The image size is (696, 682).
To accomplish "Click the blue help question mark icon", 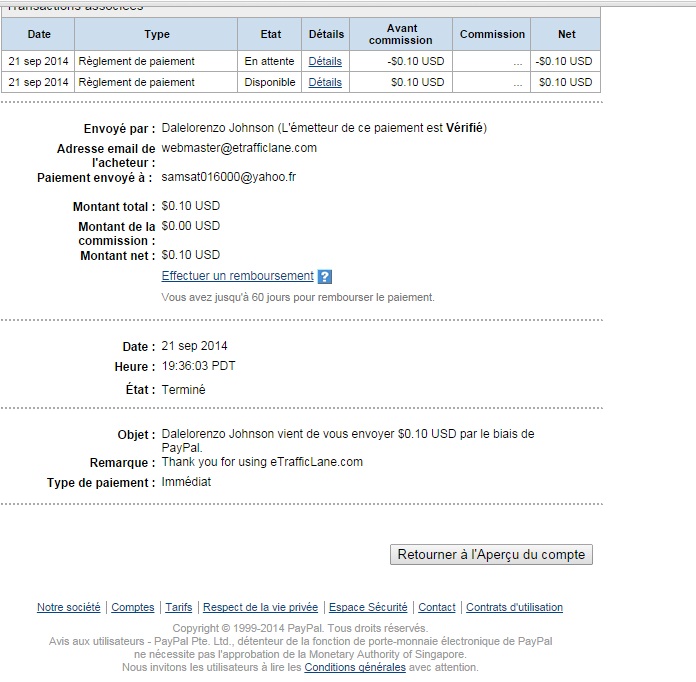I will (x=325, y=277).
